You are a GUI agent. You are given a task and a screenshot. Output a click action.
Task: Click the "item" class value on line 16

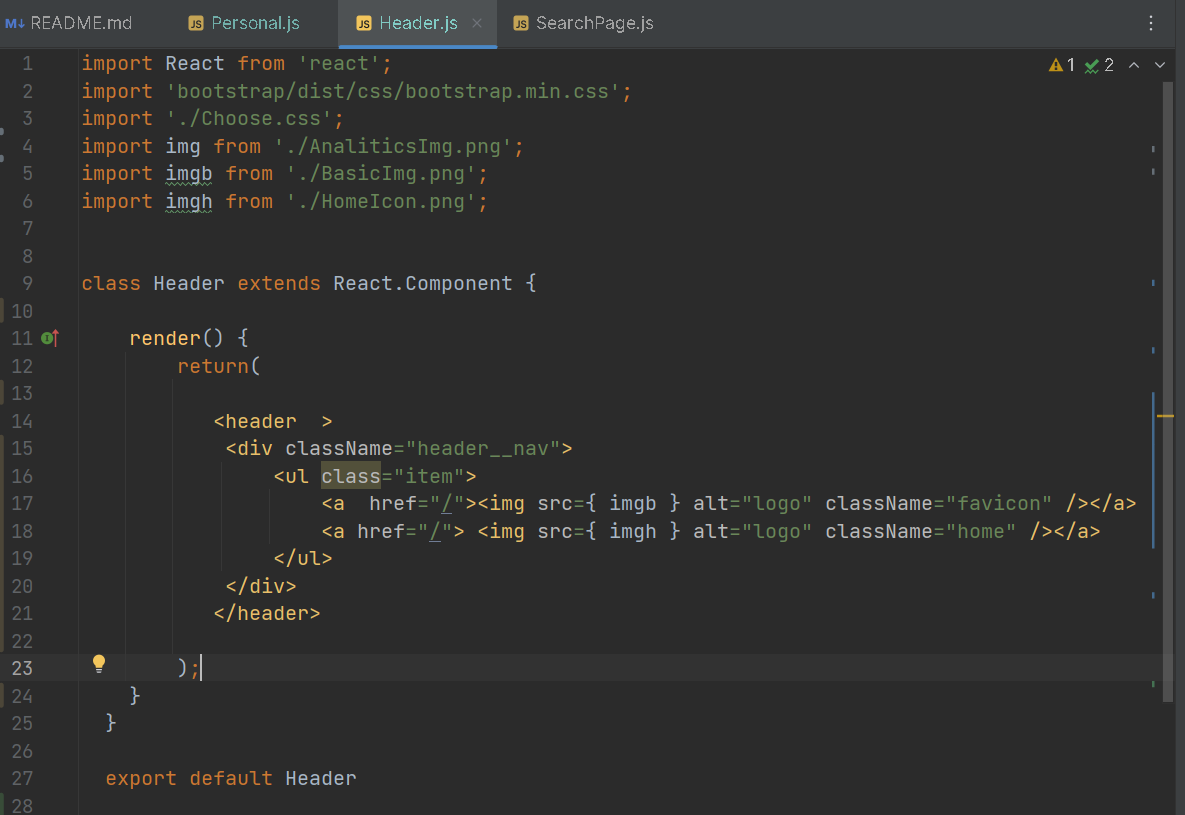pyautogui.click(x=429, y=476)
